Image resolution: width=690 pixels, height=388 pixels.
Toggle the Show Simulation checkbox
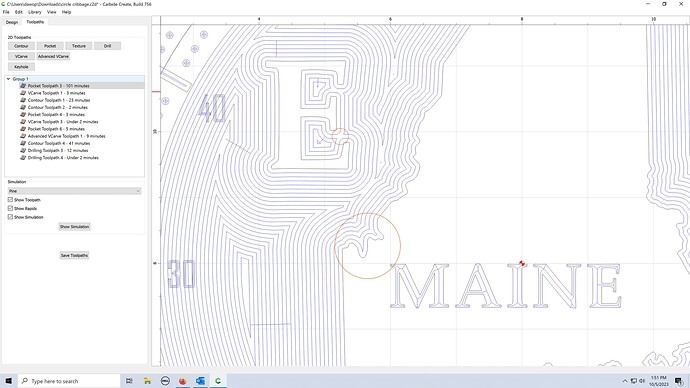tap(10, 217)
